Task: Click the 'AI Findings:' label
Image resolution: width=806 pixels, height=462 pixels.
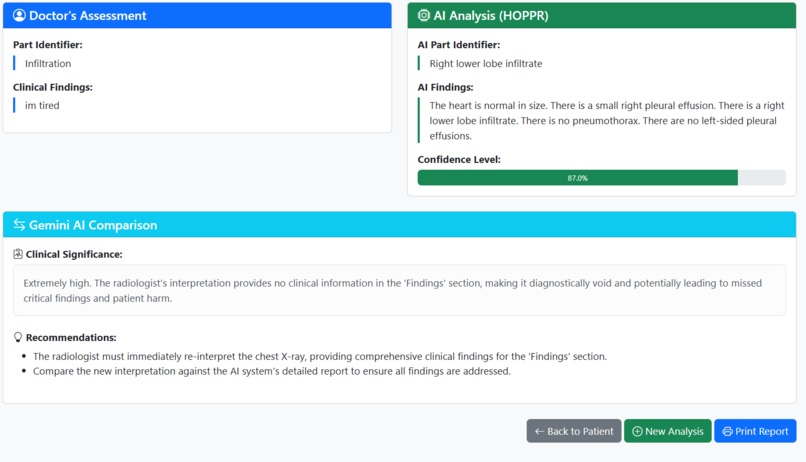Action: (x=446, y=87)
